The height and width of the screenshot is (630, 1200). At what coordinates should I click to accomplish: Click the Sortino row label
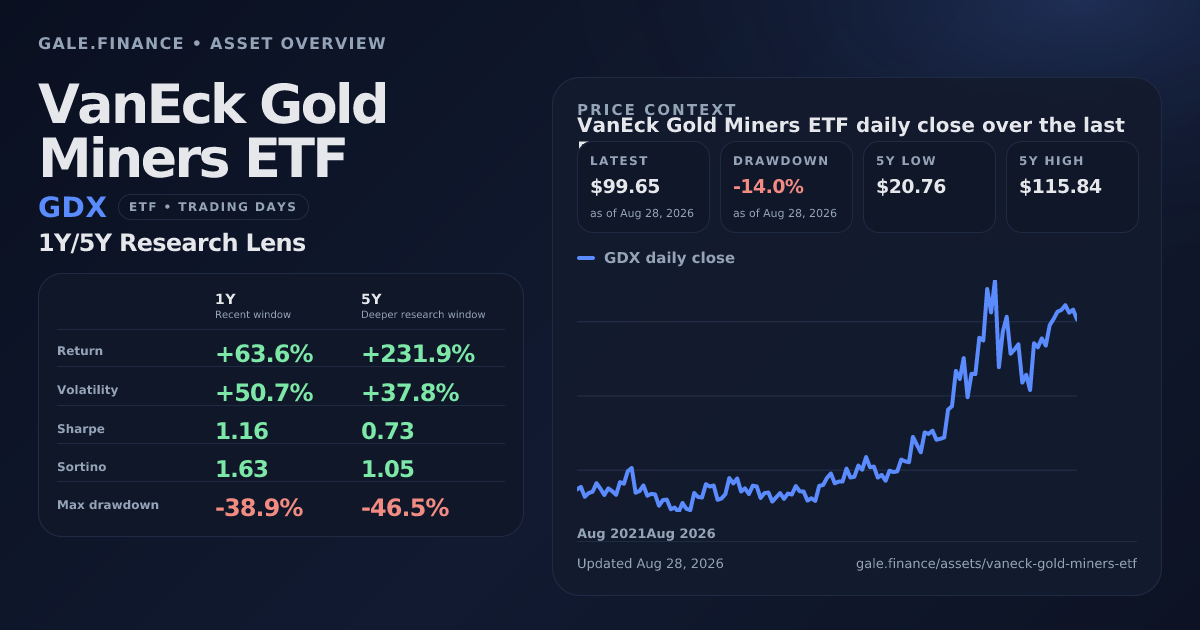pos(81,467)
